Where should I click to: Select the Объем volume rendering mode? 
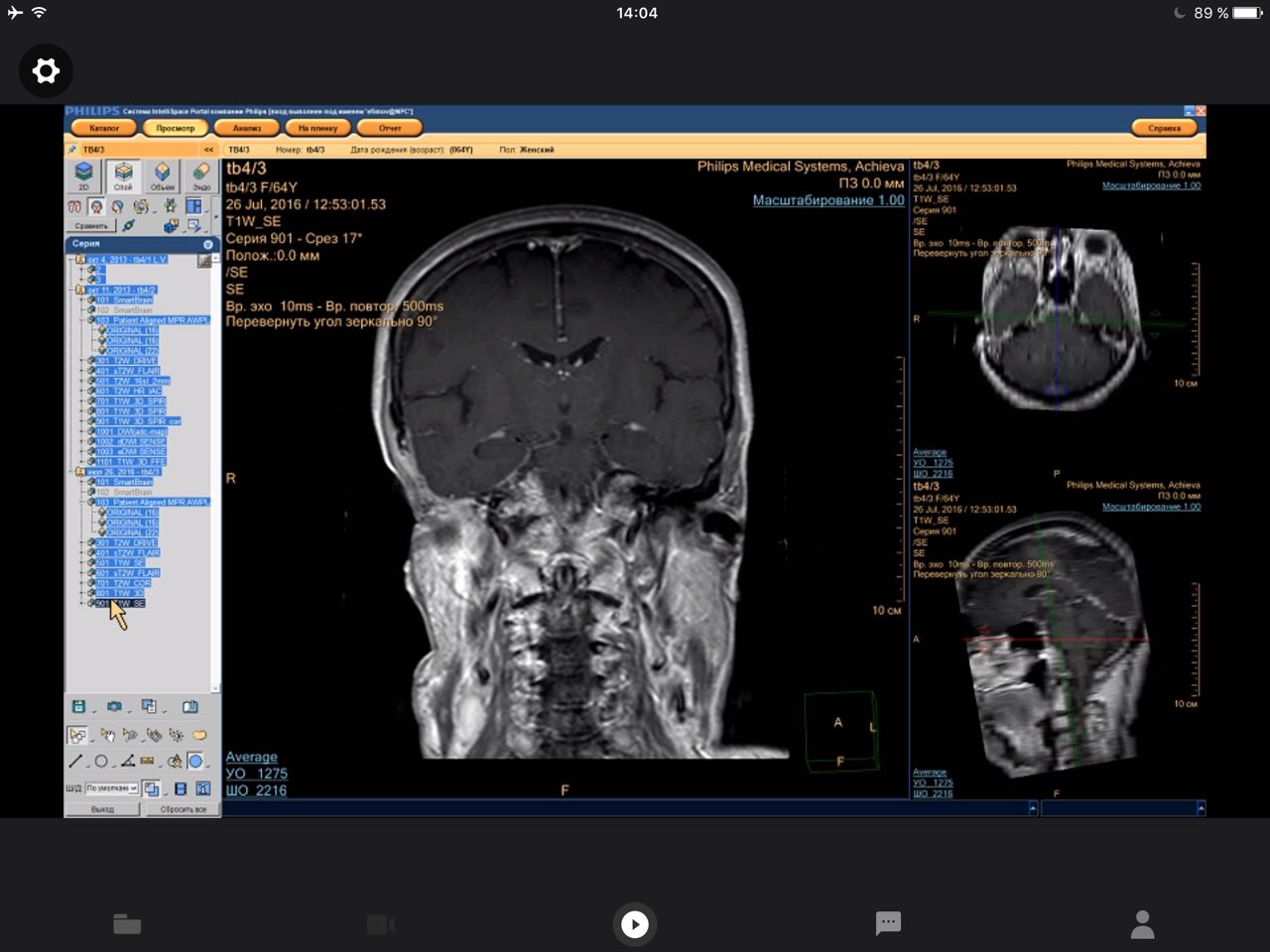[162, 177]
